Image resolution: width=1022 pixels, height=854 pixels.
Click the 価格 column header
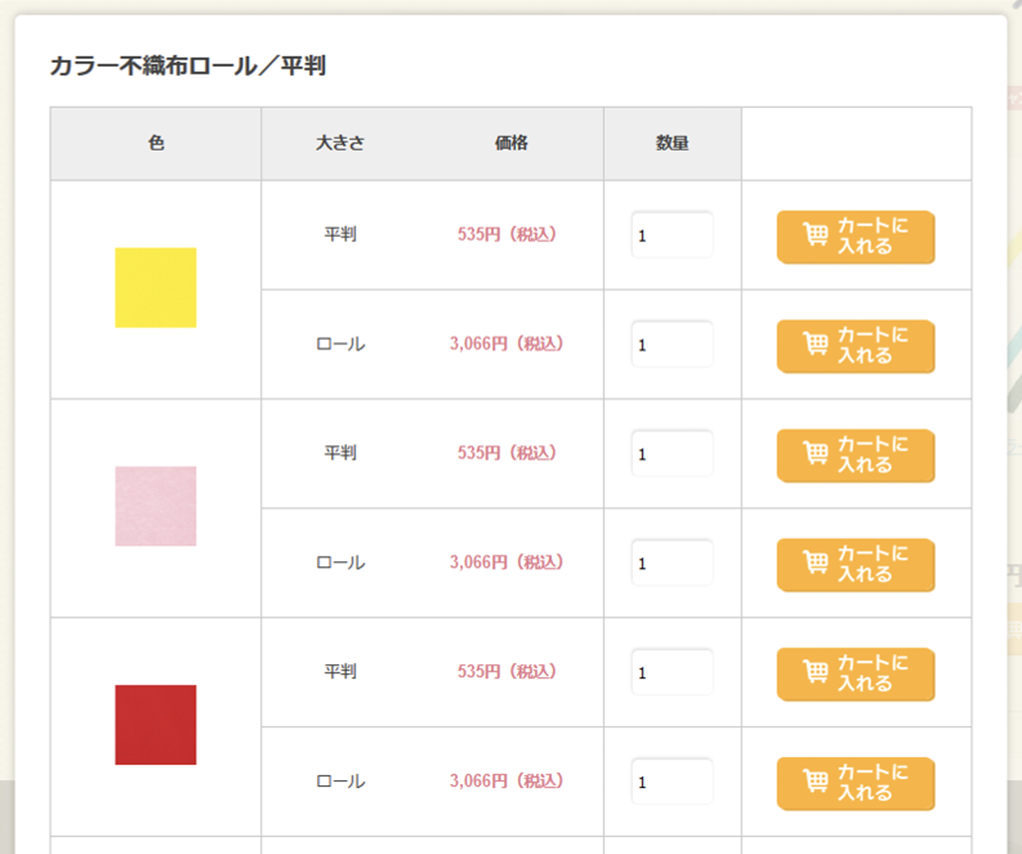(511, 143)
